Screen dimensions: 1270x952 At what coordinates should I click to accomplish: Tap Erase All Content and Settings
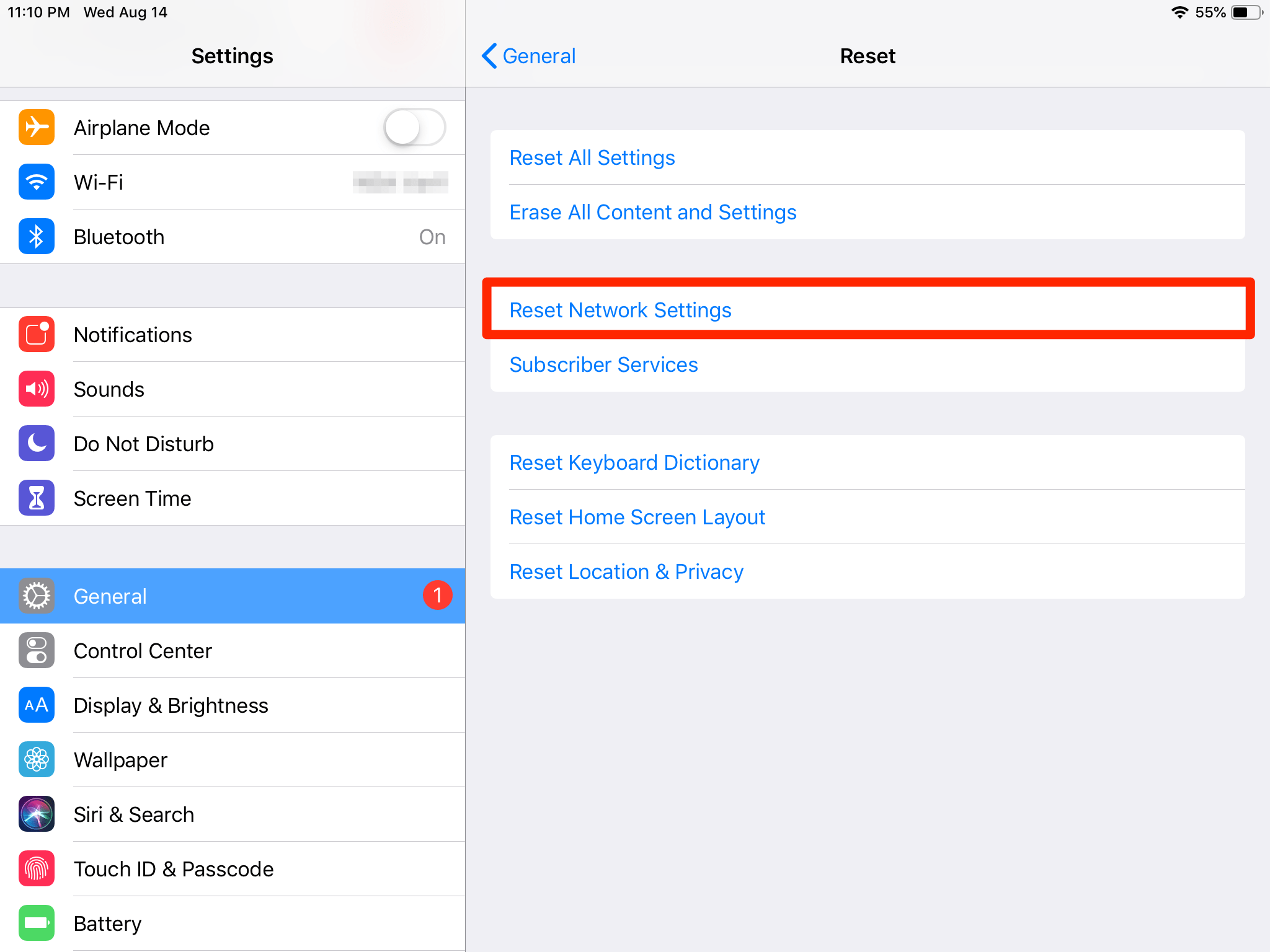tap(653, 211)
